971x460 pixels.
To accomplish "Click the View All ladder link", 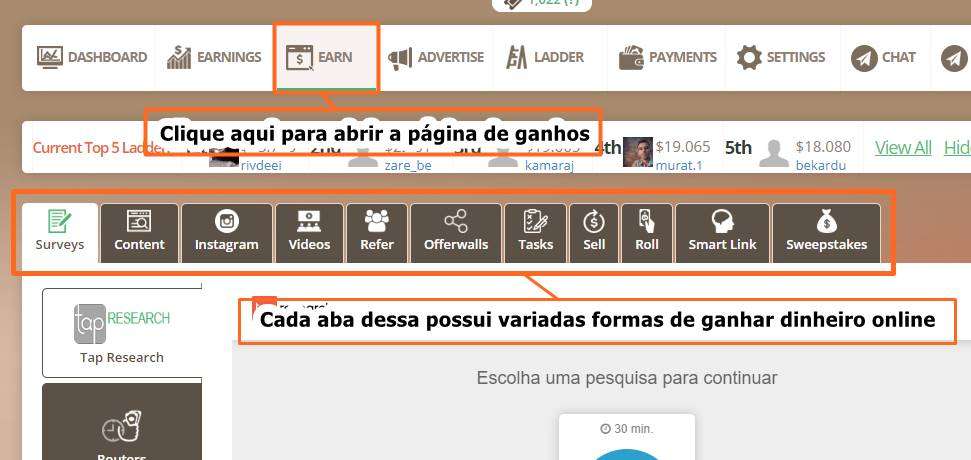I will tap(903, 148).
